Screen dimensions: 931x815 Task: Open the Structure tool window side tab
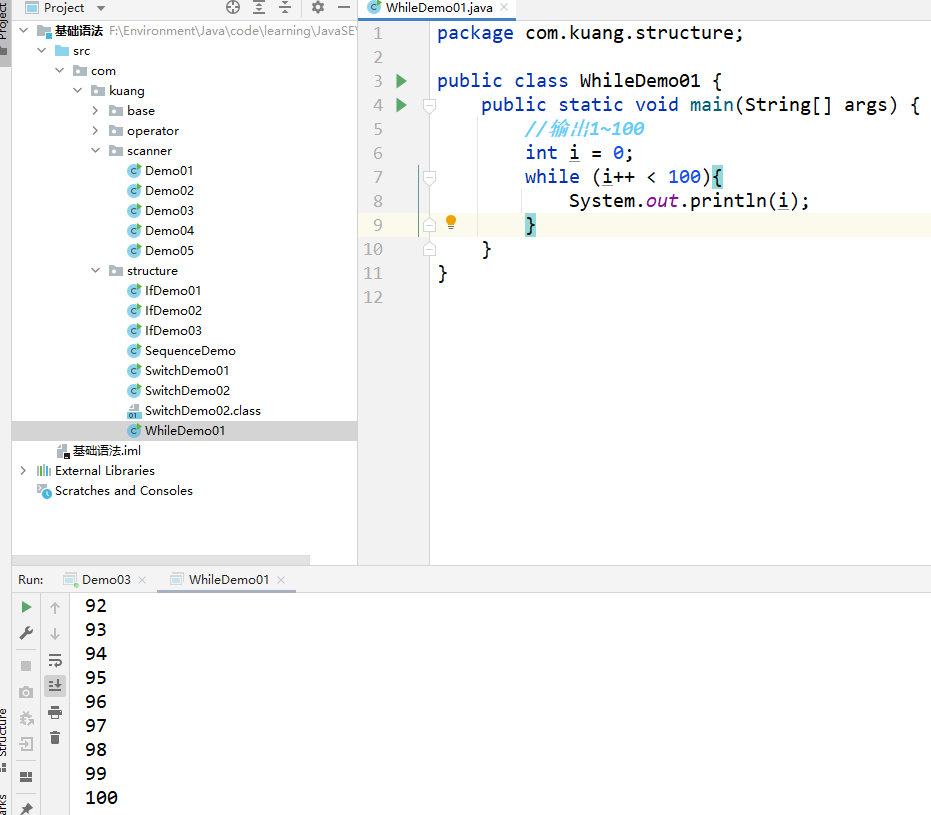(x=5, y=739)
